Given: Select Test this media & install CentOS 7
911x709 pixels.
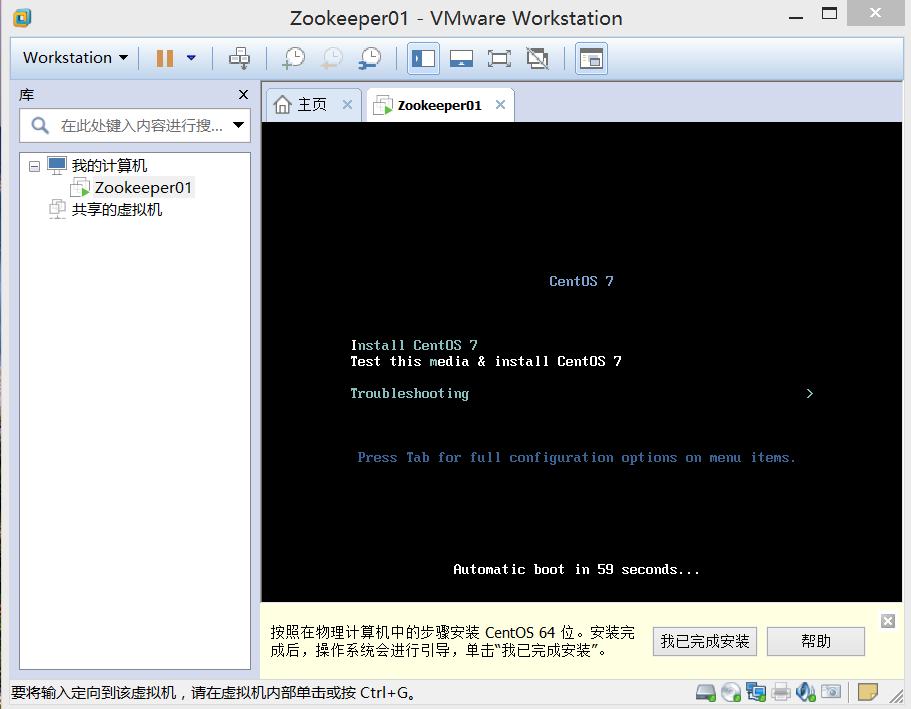Looking at the screenshot, I should click(486, 361).
